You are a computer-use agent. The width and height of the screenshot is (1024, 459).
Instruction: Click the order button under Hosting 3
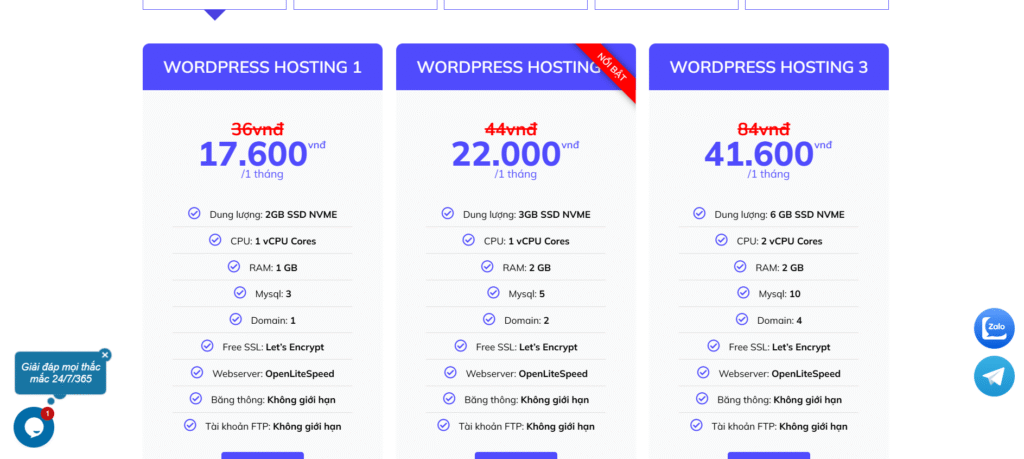(x=768, y=455)
